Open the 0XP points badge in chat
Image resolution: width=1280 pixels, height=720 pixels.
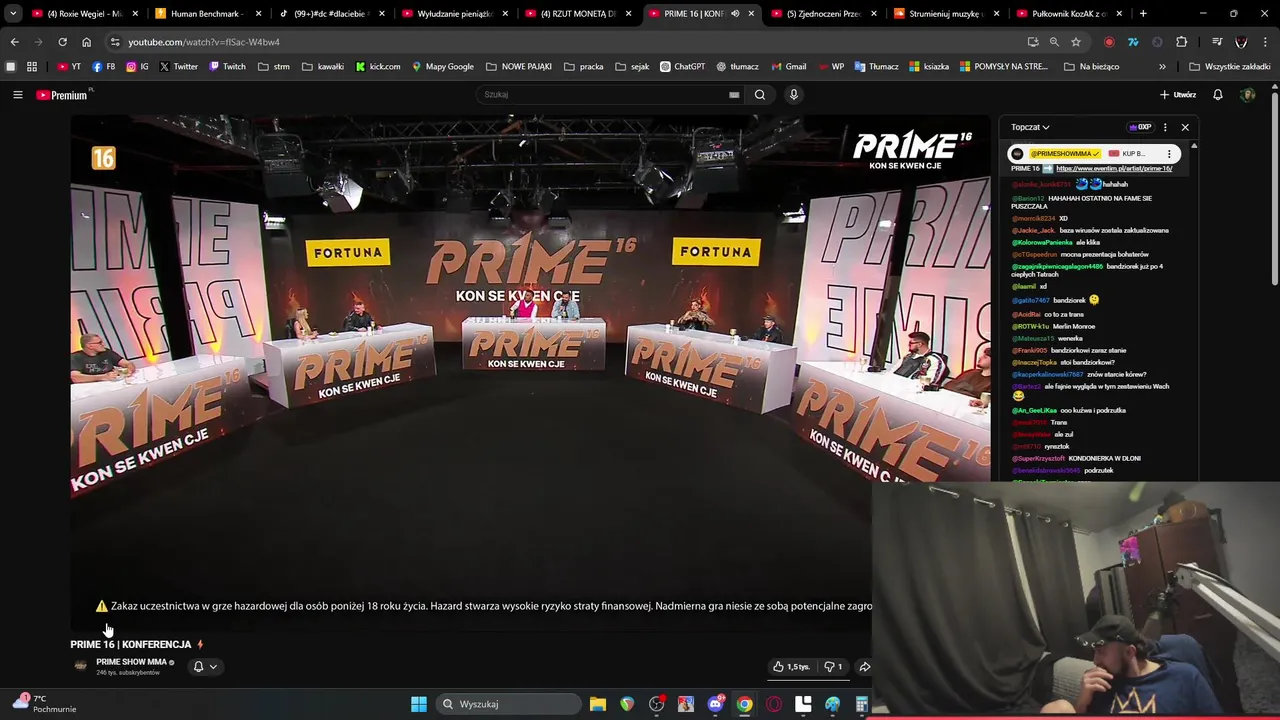pyautogui.click(x=1140, y=127)
